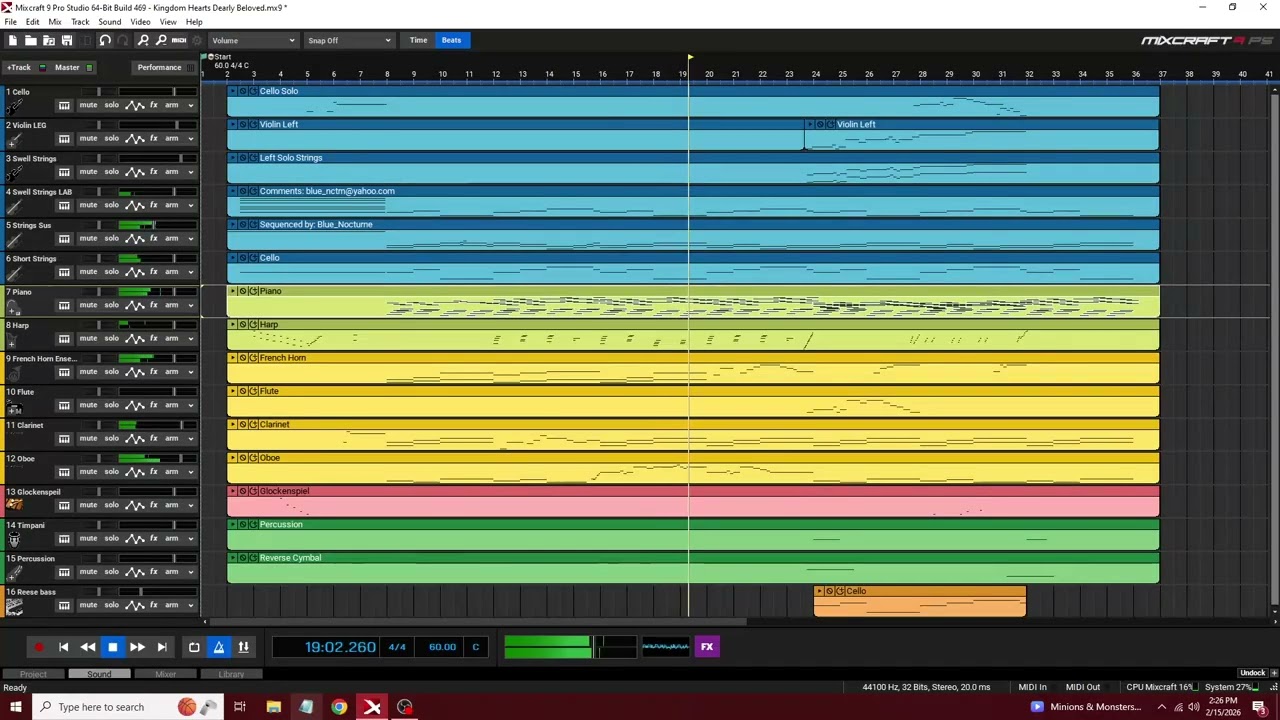Click the record button in transport

click(x=39, y=647)
